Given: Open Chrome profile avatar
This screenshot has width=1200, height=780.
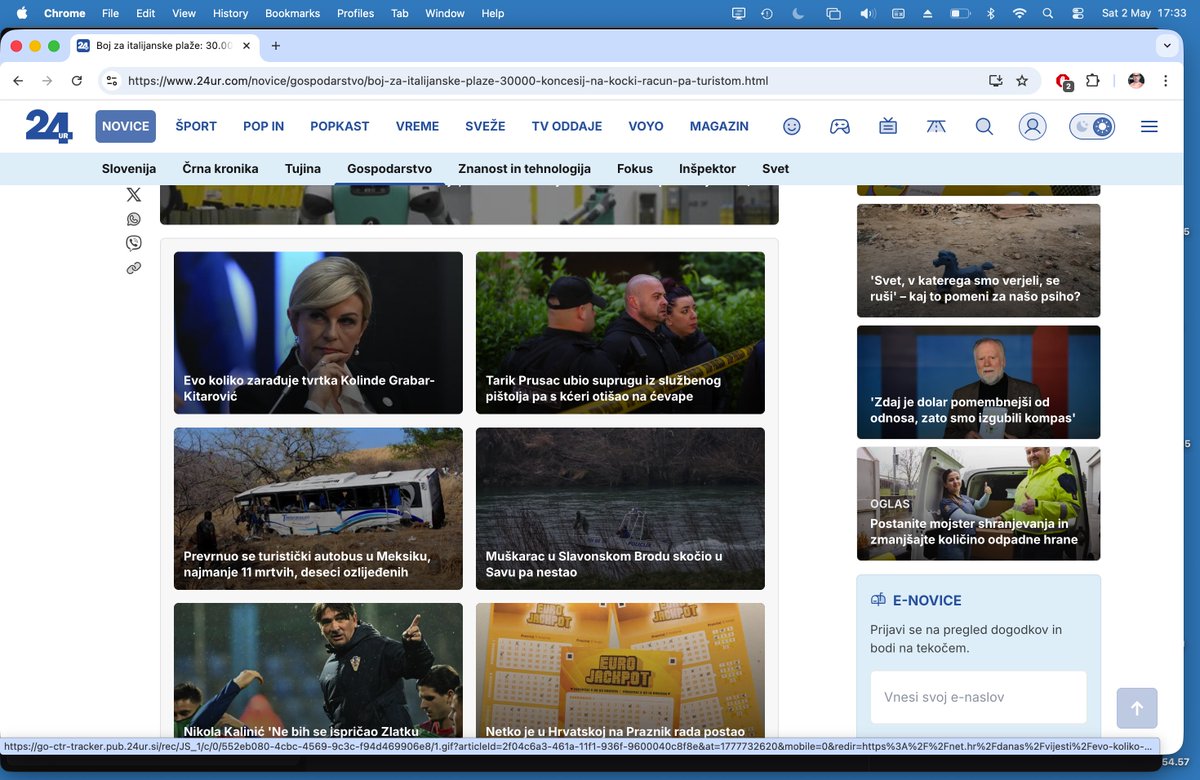Looking at the screenshot, I should click(1136, 81).
